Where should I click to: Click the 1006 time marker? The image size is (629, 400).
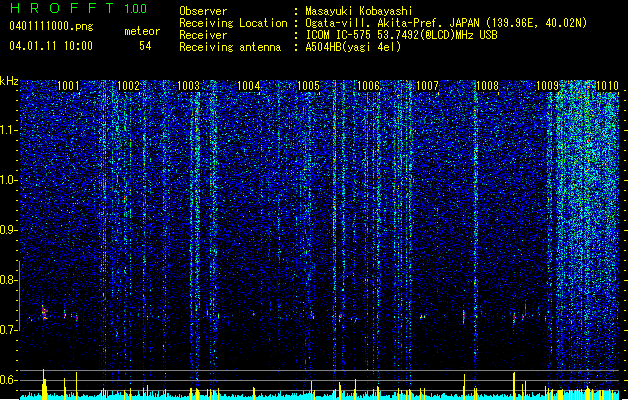pos(368,86)
